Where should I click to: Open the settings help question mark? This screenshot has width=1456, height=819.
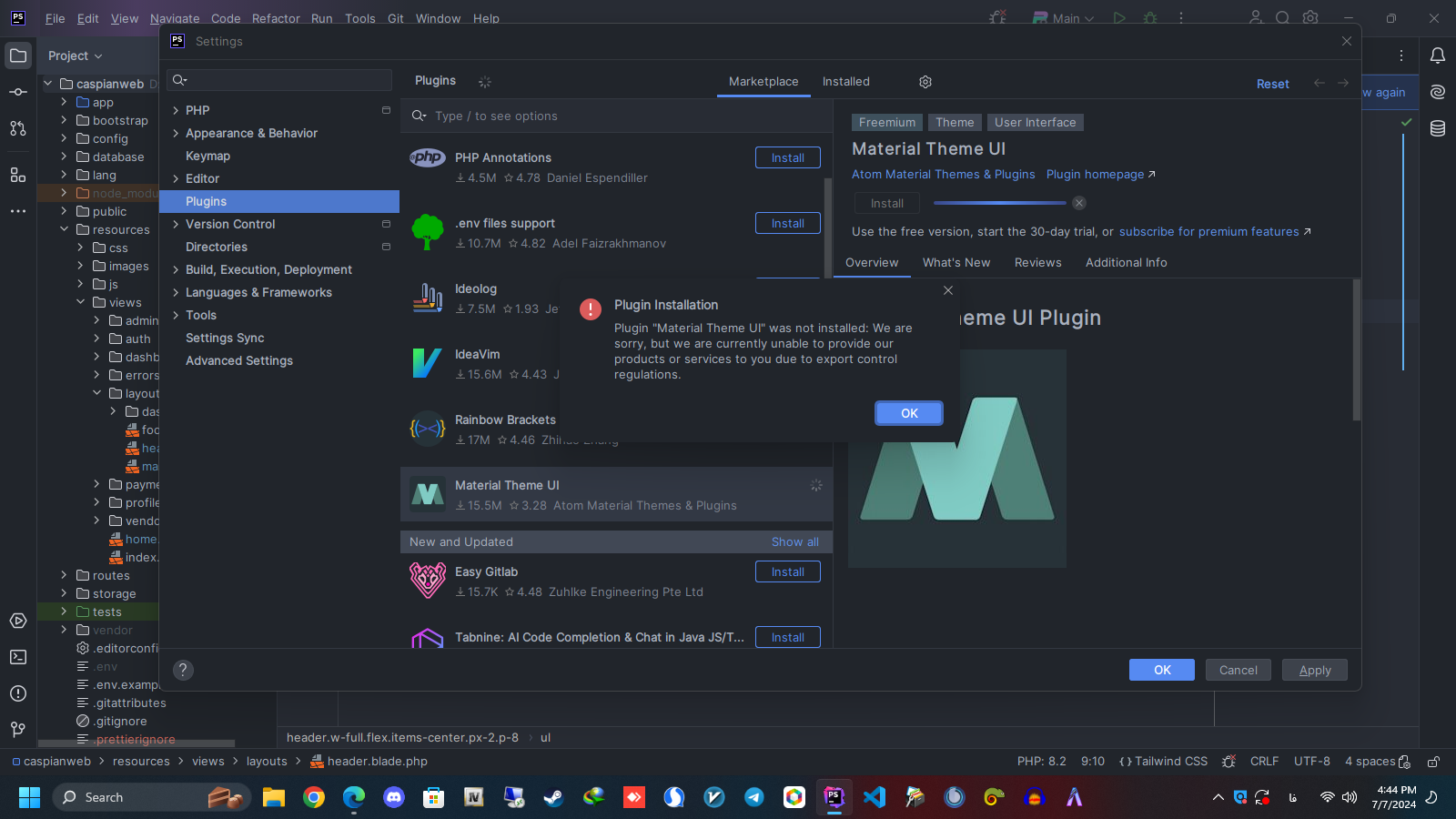point(183,670)
